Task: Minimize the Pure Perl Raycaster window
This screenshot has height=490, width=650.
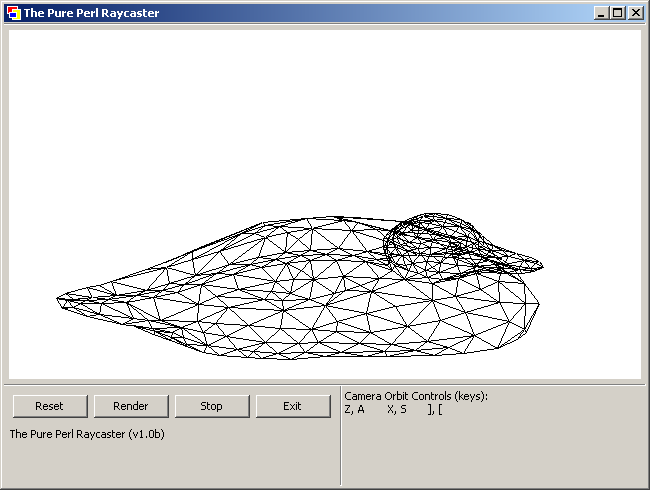Action: 601,13
